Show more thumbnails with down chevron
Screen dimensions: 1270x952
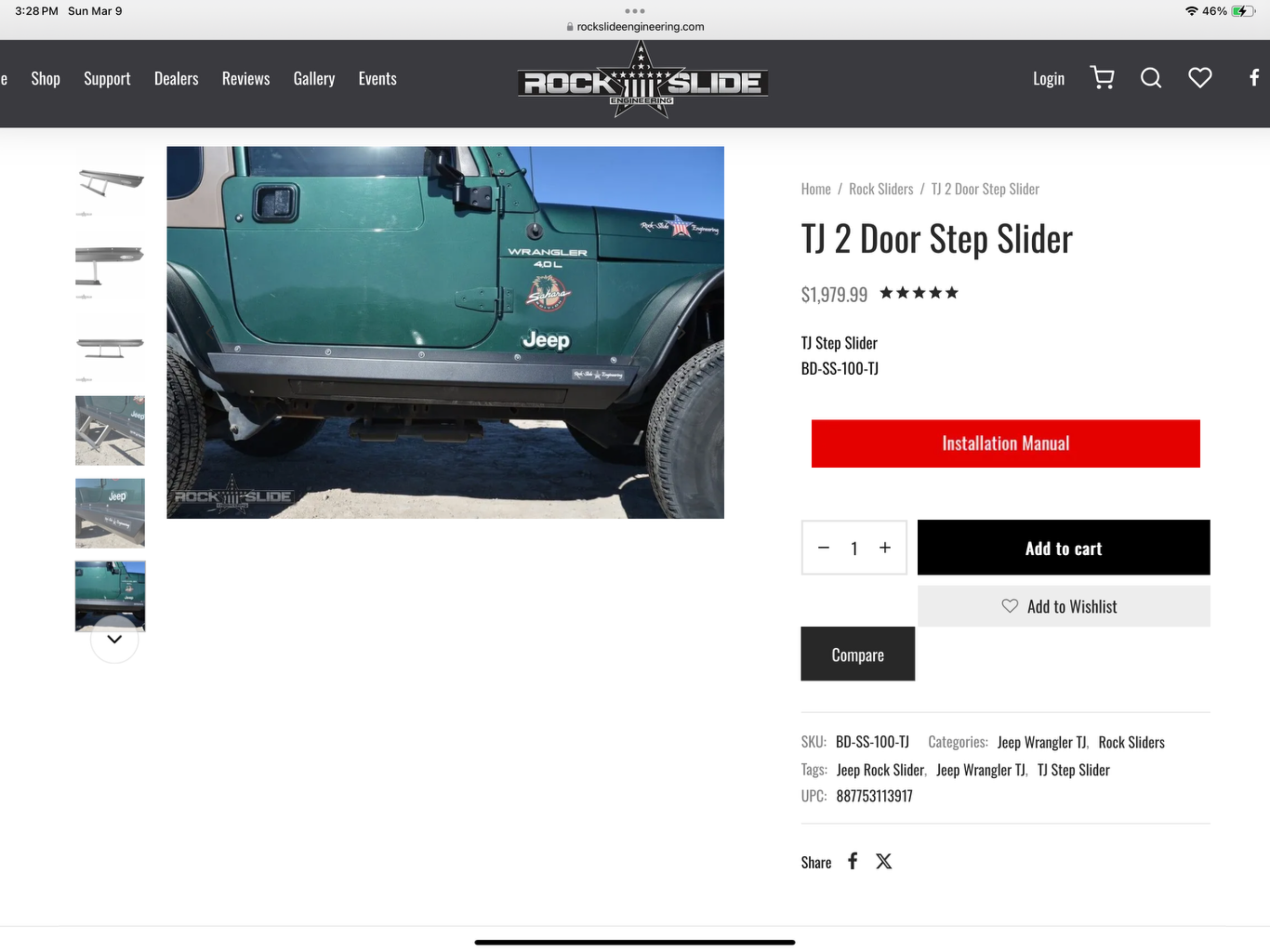coord(114,639)
